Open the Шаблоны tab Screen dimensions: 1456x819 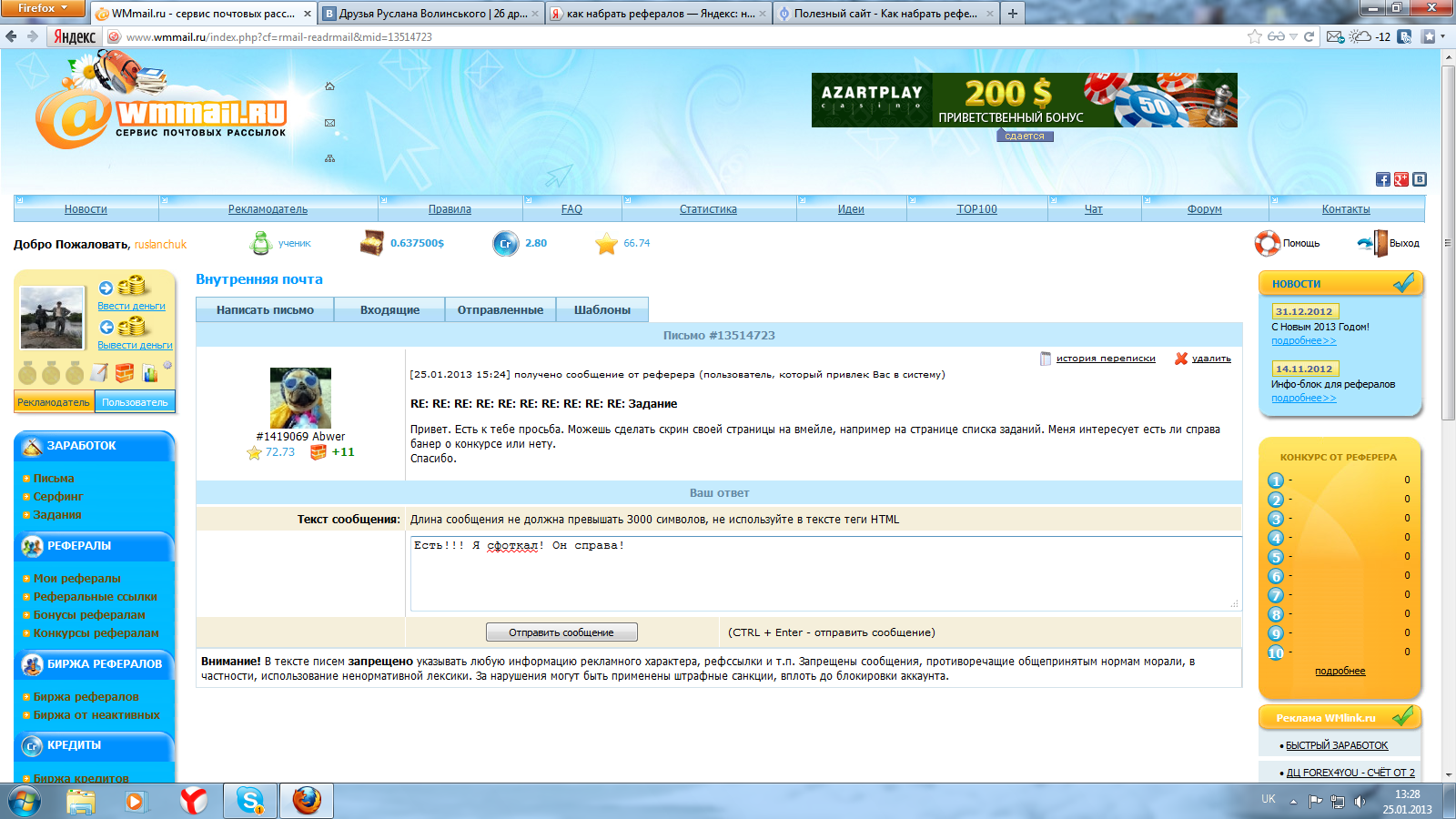click(602, 310)
